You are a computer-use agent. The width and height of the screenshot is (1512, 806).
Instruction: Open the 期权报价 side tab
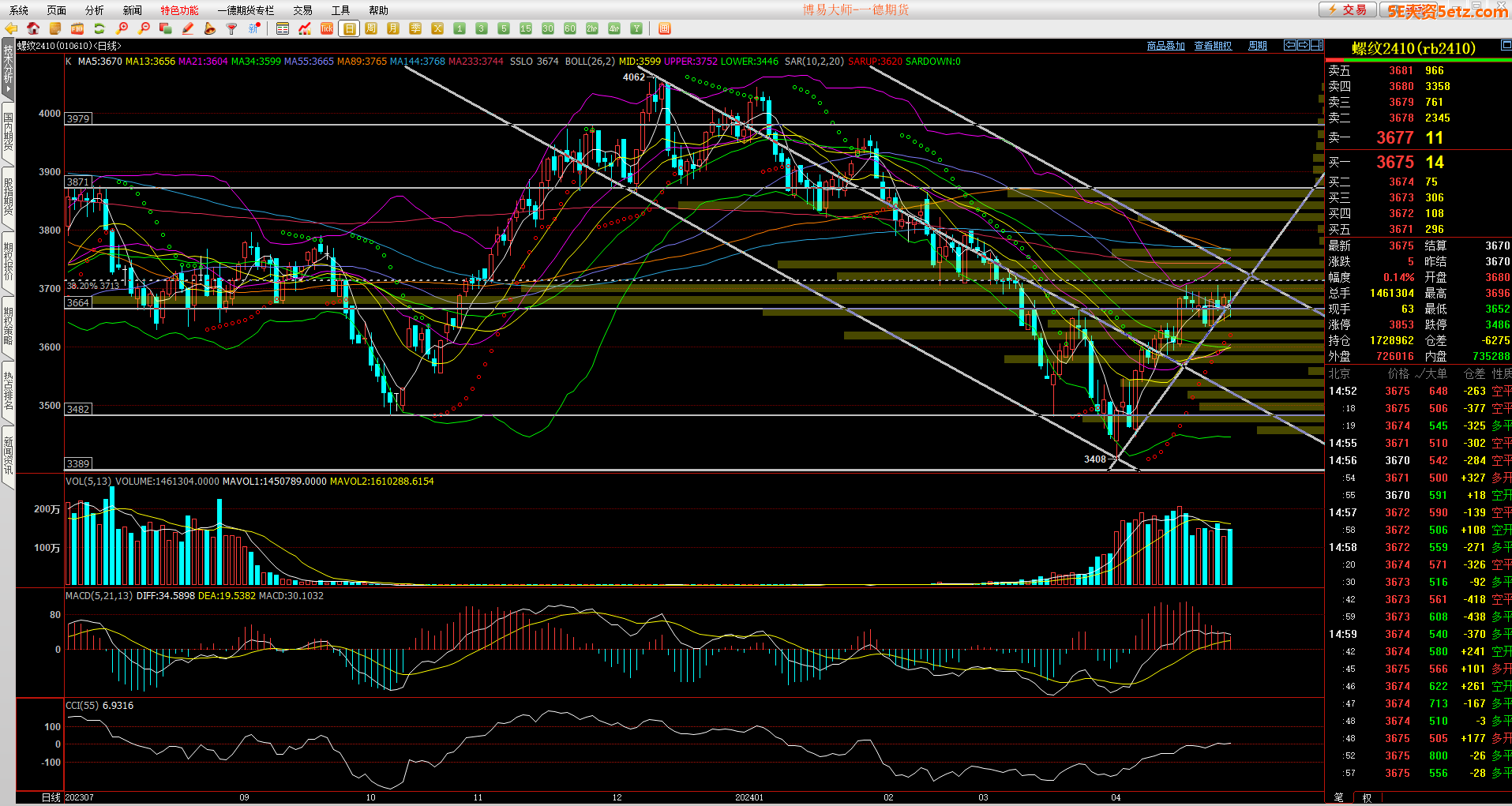[x=8, y=261]
